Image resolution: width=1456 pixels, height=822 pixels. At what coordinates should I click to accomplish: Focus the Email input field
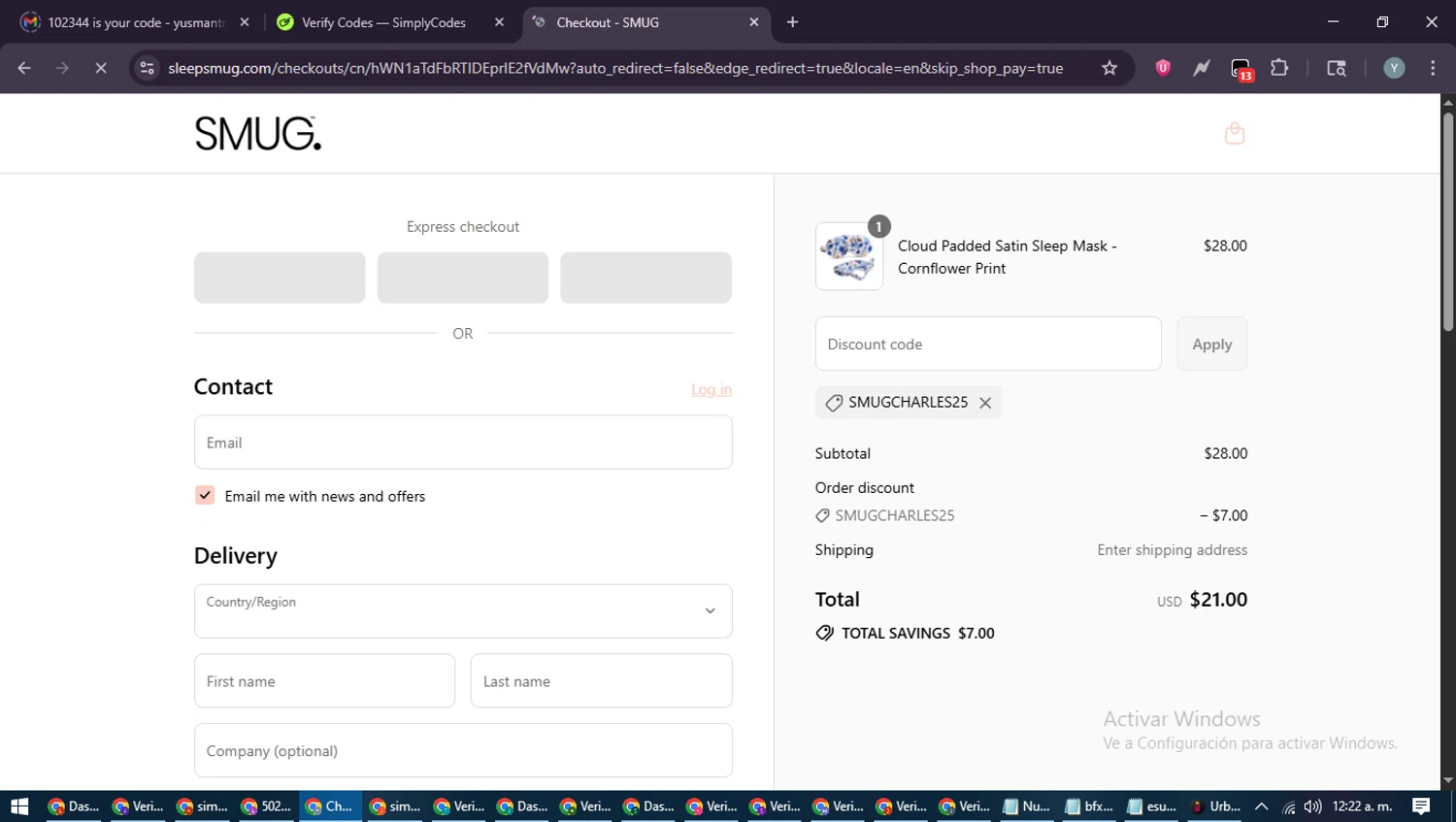pyautogui.click(x=463, y=443)
